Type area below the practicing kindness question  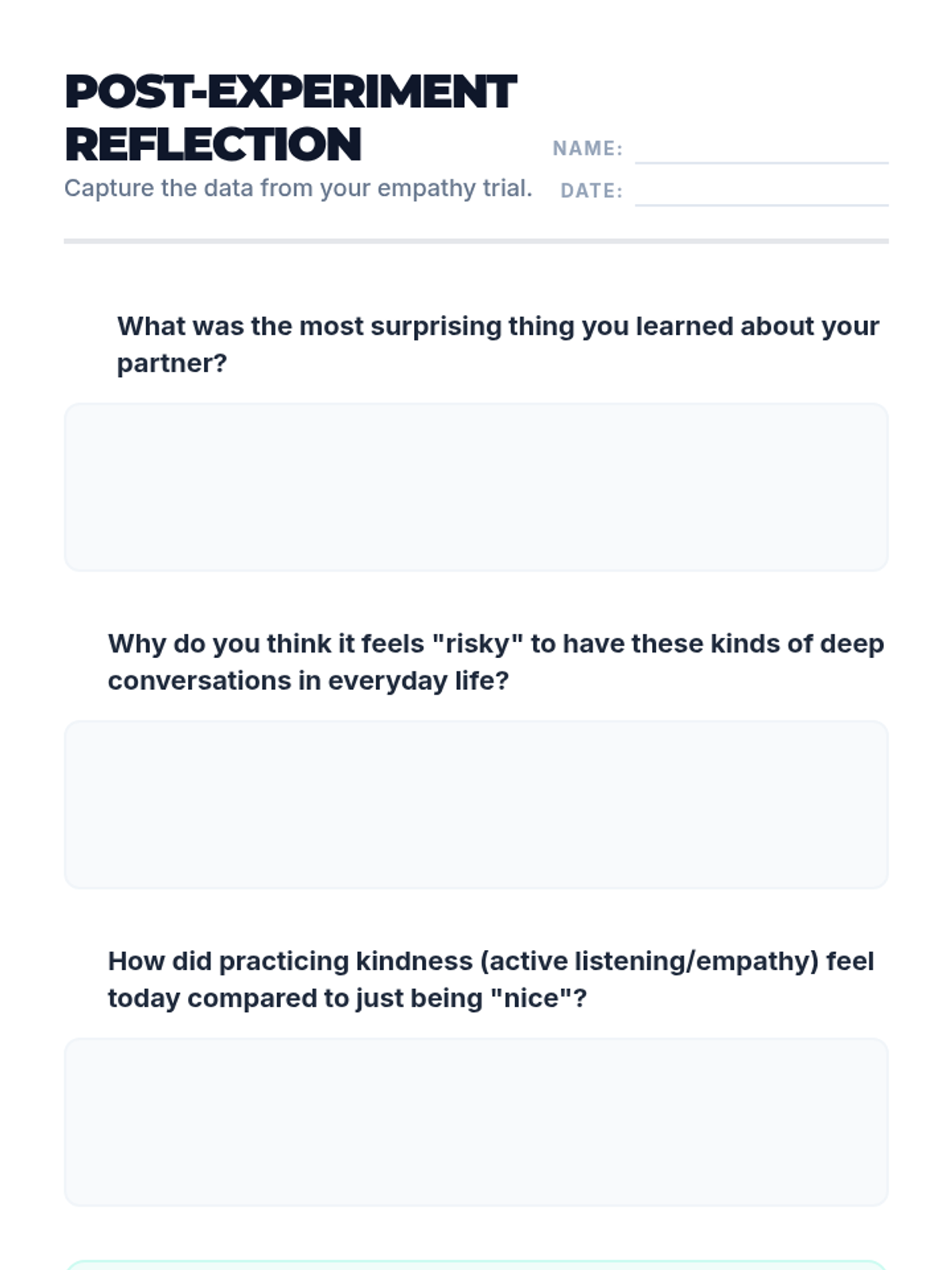(x=476, y=1122)
